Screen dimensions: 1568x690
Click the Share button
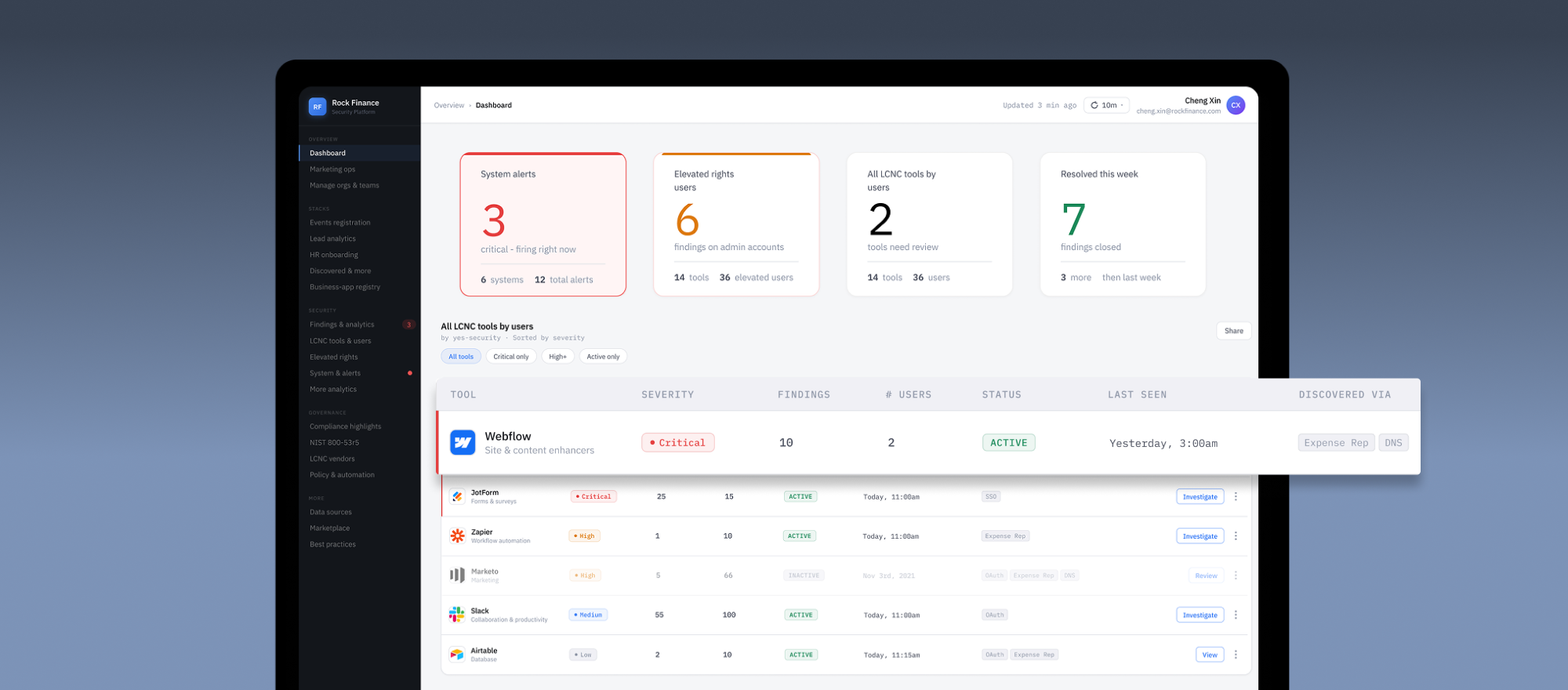1234,331
